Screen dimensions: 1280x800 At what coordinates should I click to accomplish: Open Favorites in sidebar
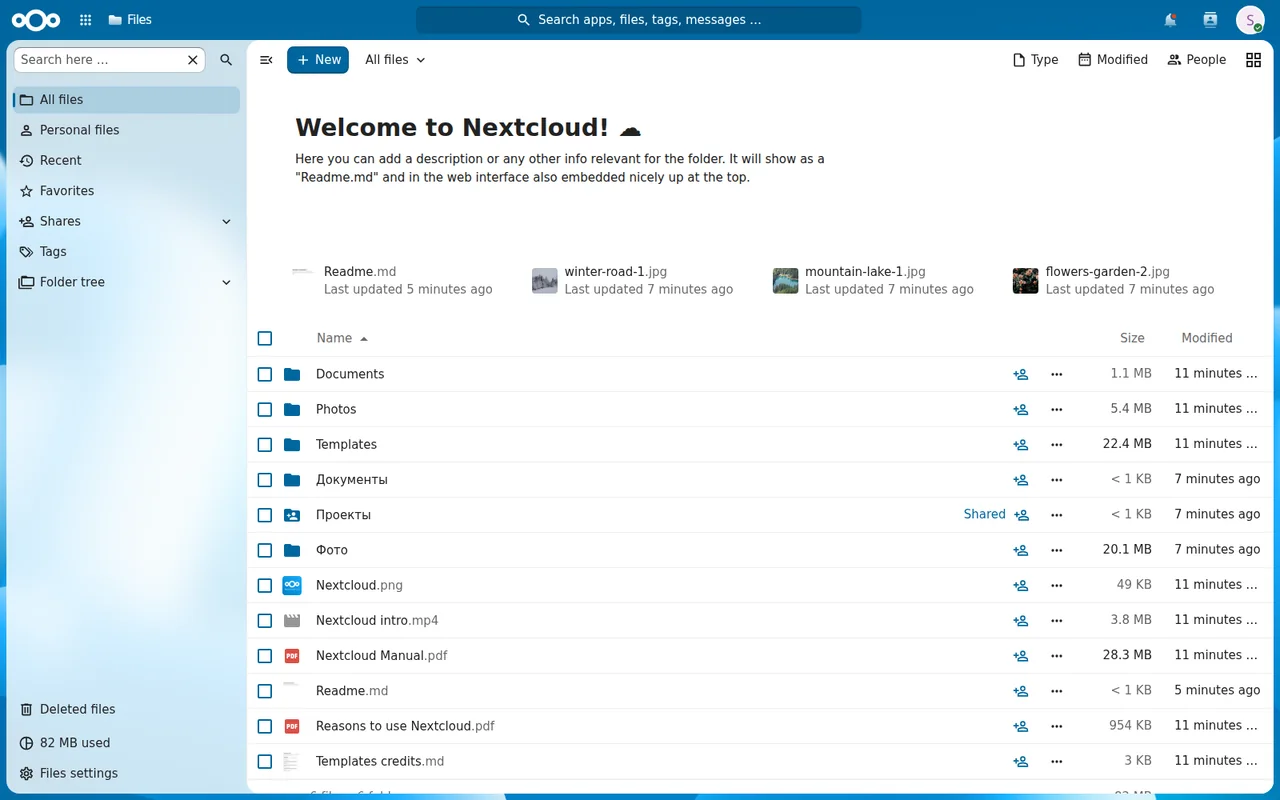pyautogui.click(x=126, y=191)
